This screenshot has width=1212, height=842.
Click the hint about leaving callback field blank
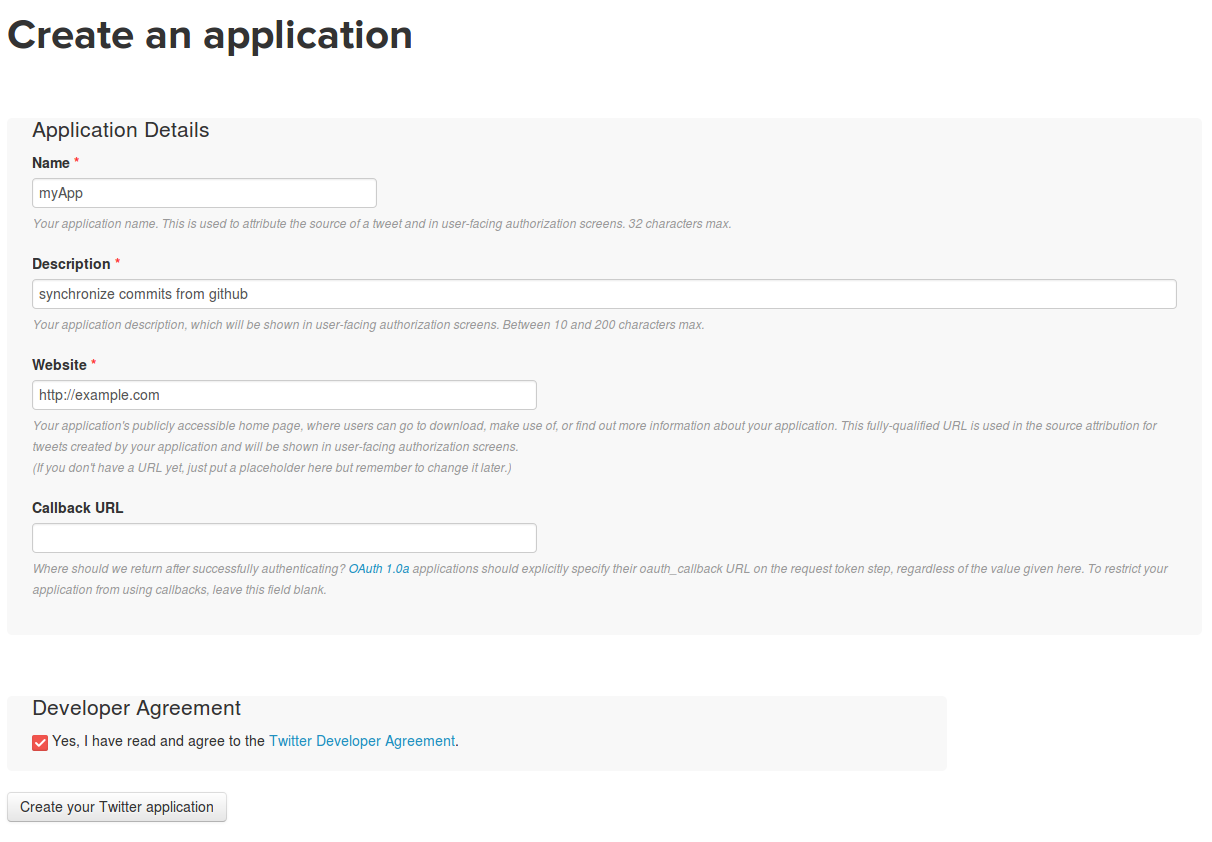click(180, 590)
